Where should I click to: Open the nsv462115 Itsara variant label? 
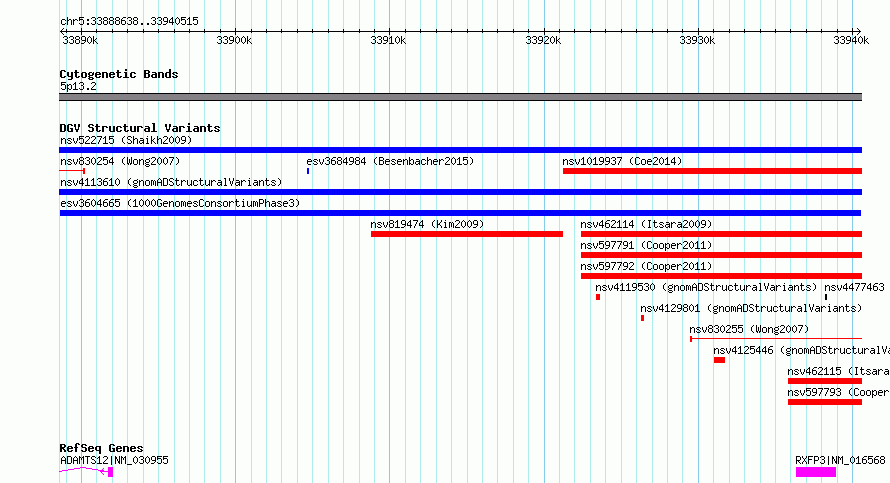pos(838,371)
